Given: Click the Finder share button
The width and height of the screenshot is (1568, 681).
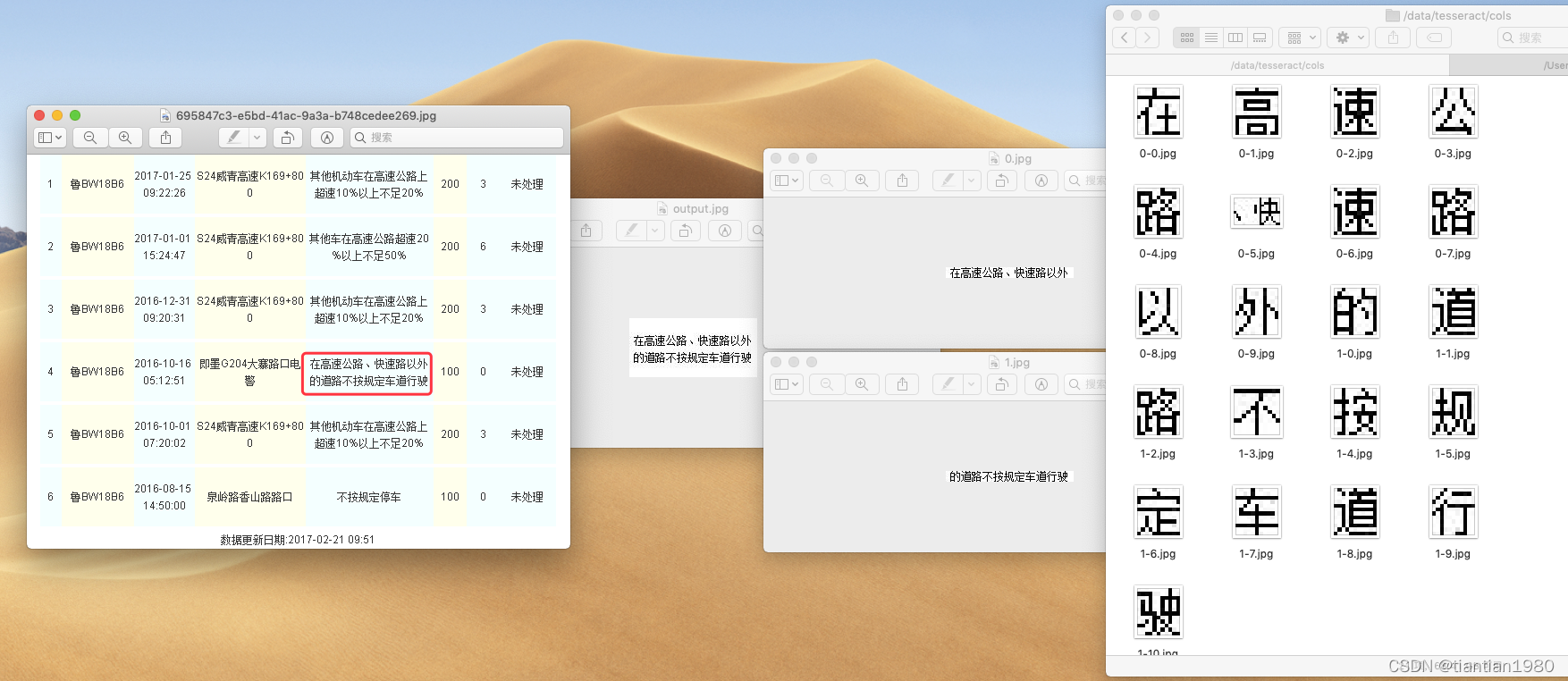Looking at the screenshot, I should point(1393,38).
